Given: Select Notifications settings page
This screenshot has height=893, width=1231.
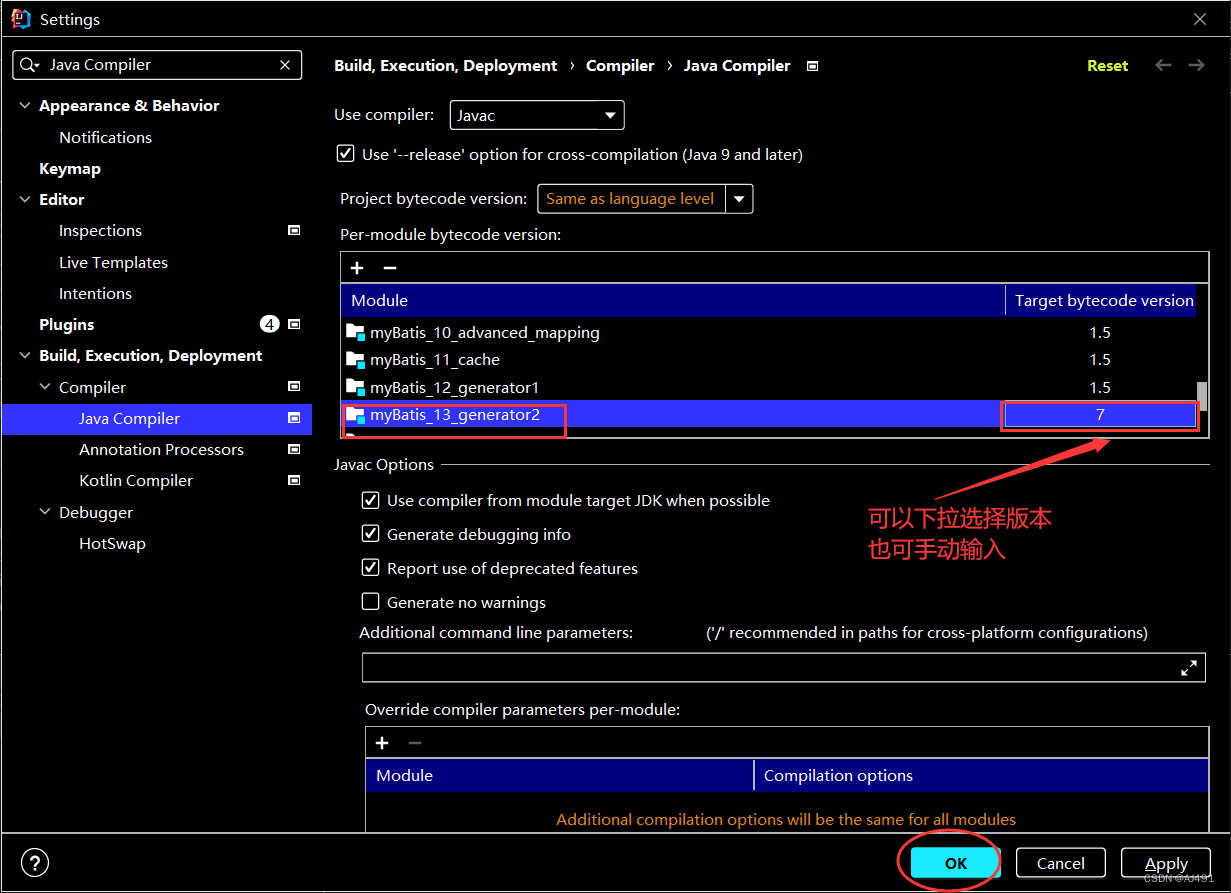Looking at the screenshot, I should pos(105,137).
